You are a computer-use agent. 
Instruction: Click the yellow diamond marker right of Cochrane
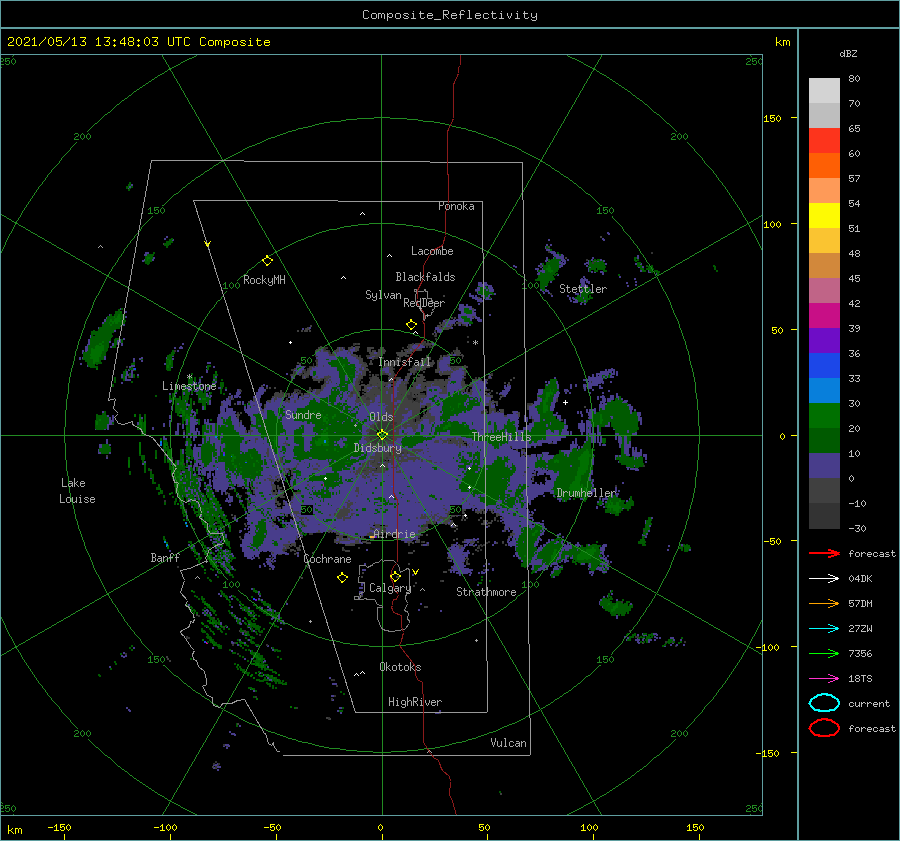click(342, 578)
